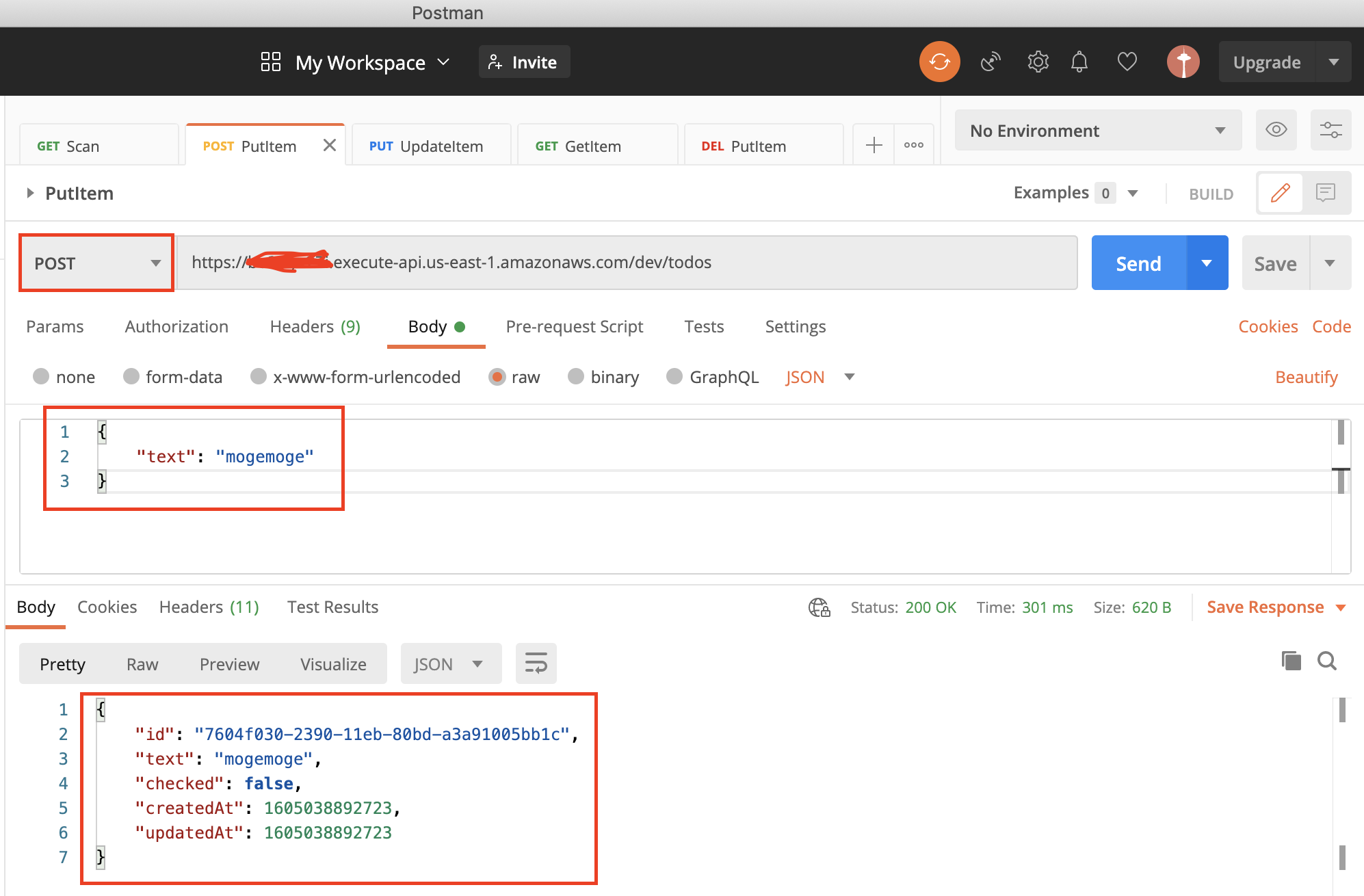1364x896 pixels.
Task: Click the orange sync icon
Action: point(939,62)
